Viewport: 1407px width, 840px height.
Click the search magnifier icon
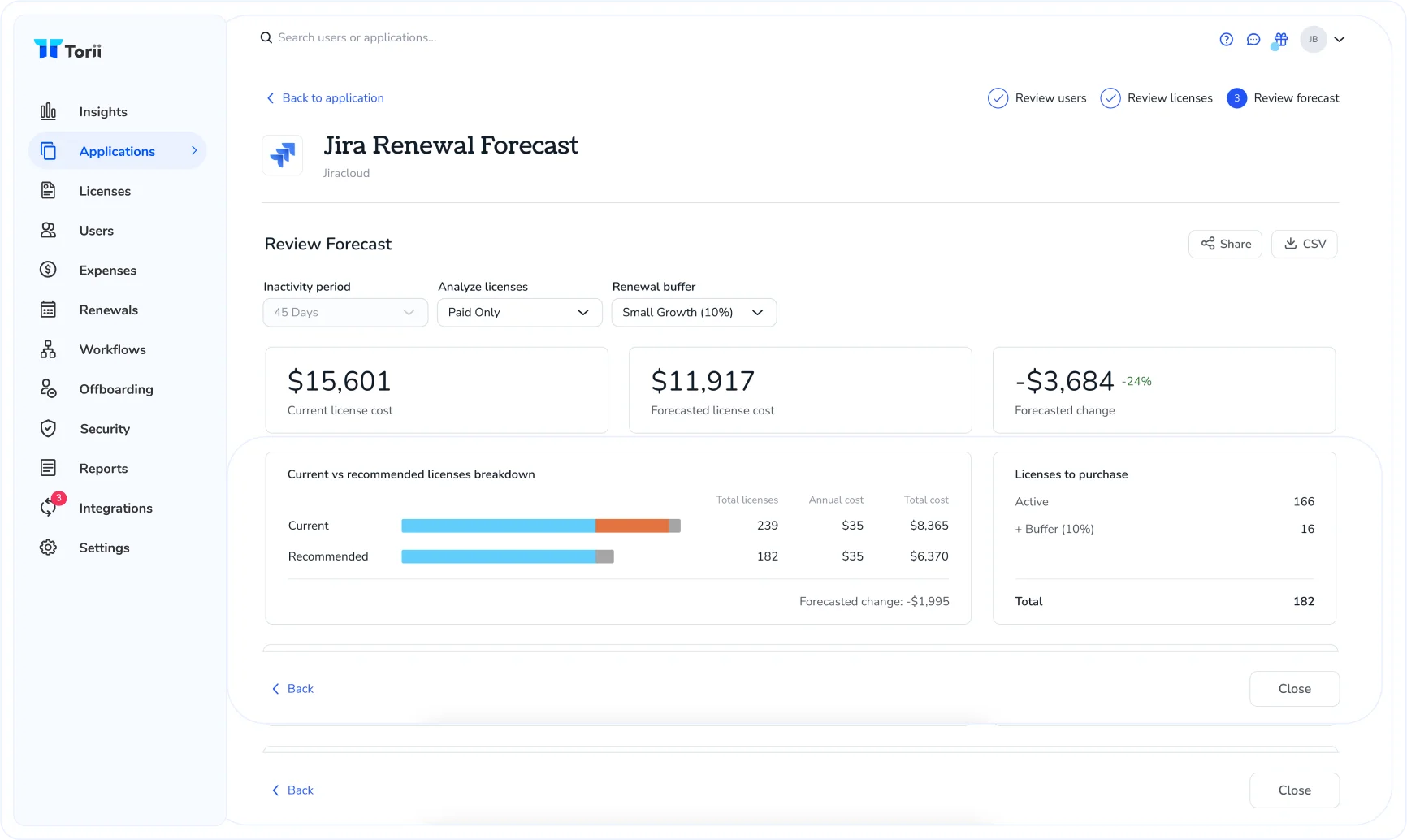pyautogui.click(x=266, y=38)
